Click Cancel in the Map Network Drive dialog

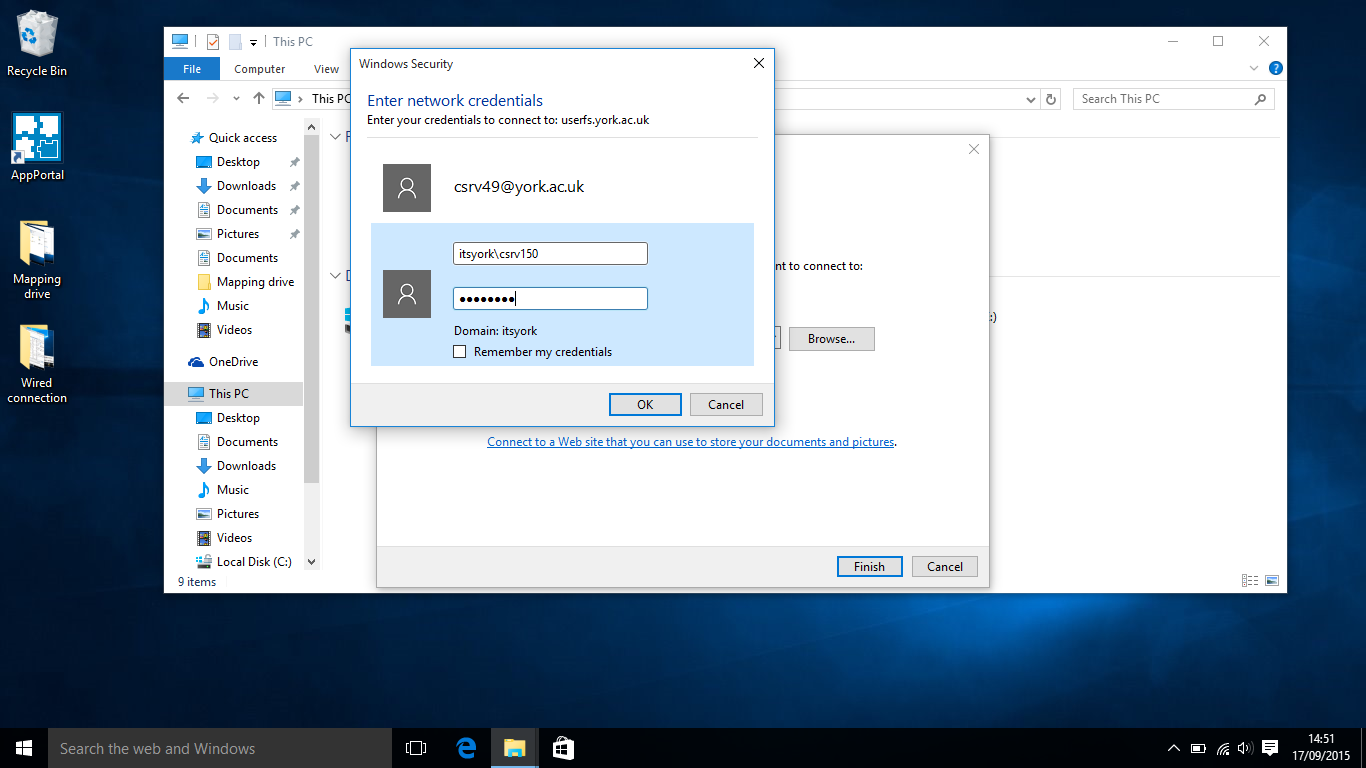click(x=945, y=567)
